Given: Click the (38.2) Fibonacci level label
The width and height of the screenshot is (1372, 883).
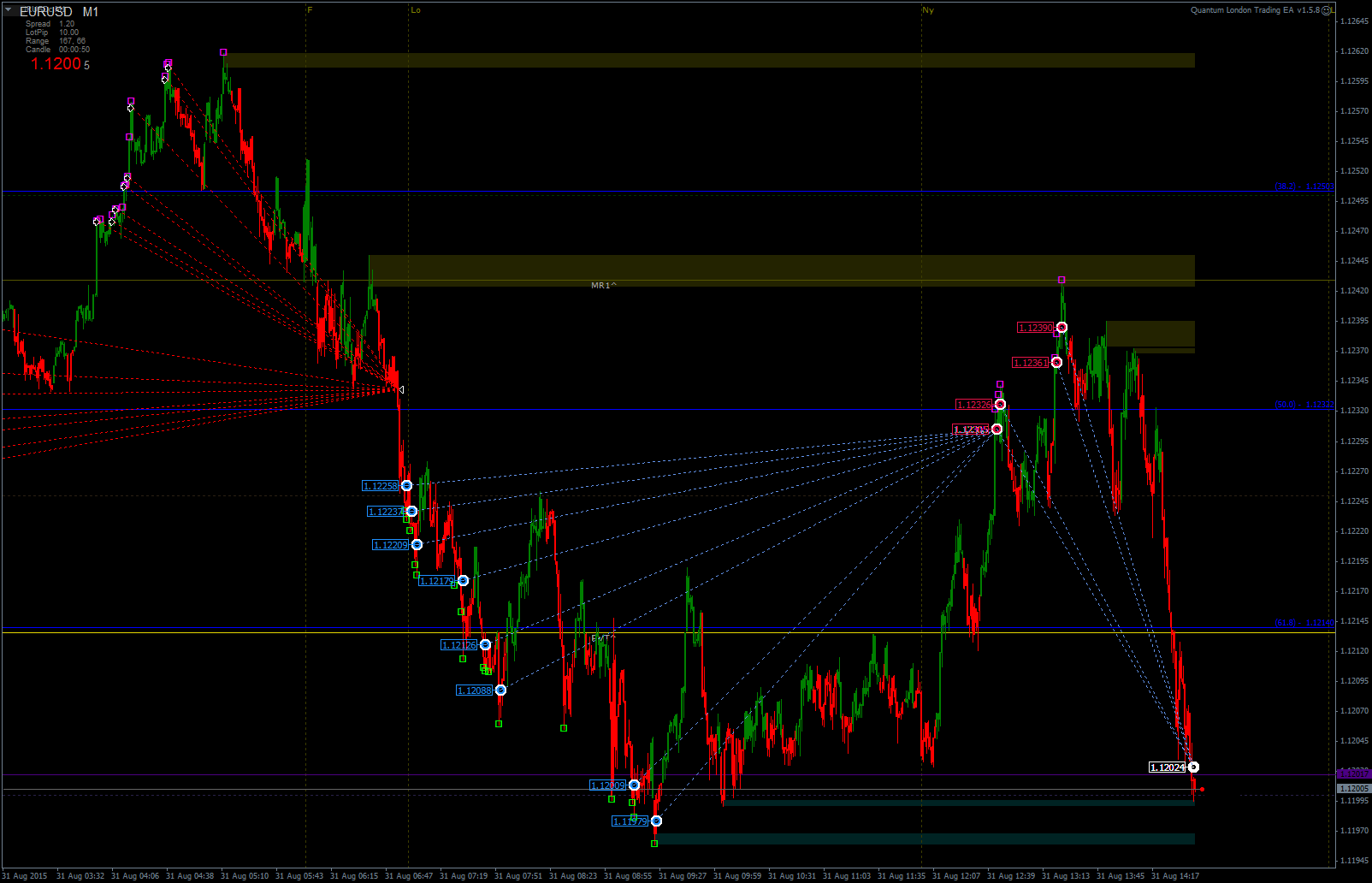Looking at the screenshot, I should 1304,187.
